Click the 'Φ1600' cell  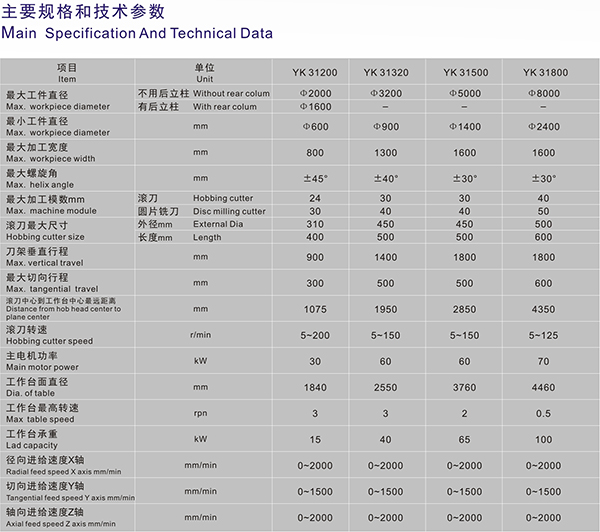315,107
